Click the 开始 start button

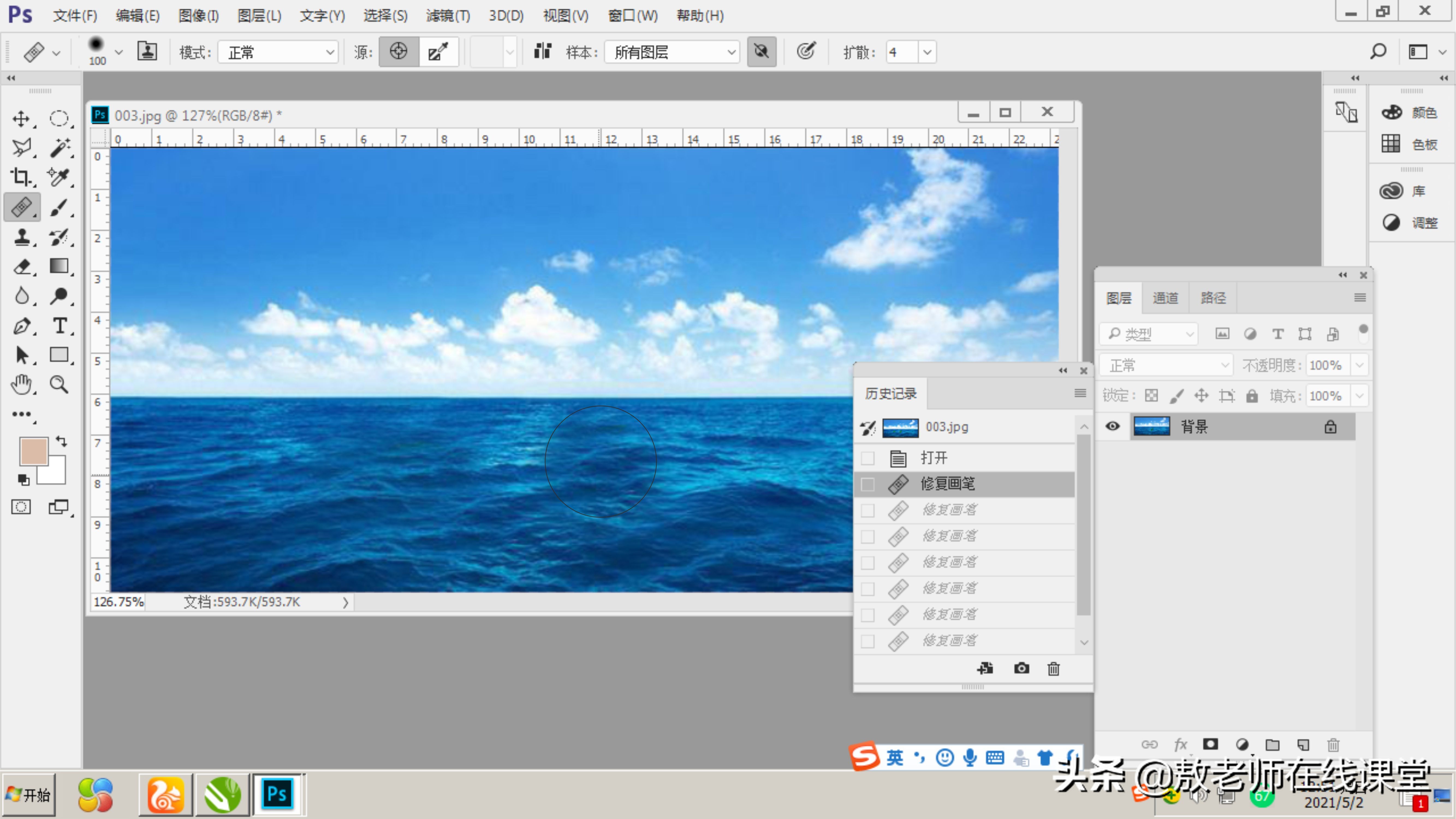pyautogui.click(x=29, y=795)
